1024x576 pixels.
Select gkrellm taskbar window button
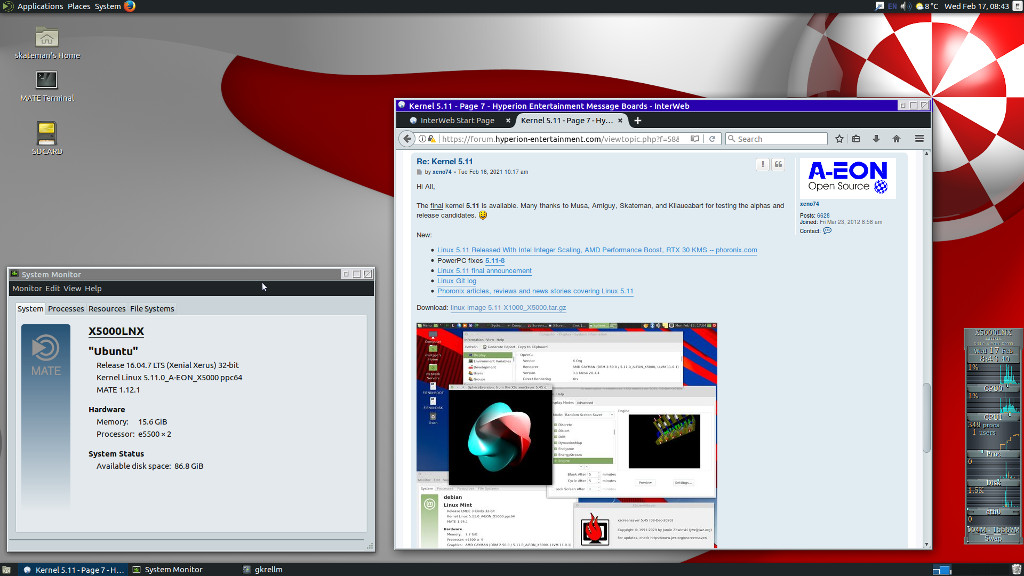pyautogui.click(x=263, y=569)
